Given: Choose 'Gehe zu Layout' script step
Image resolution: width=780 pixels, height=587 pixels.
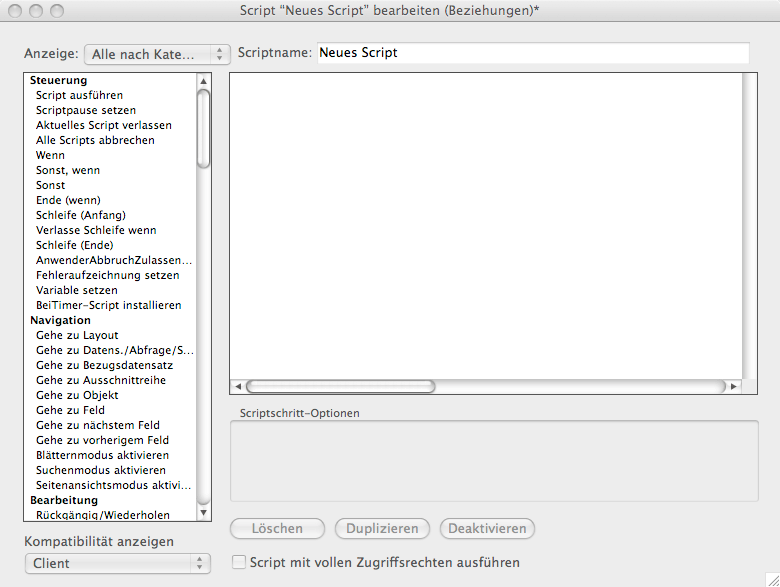Looking at the screenshot, I should [77, 335].
